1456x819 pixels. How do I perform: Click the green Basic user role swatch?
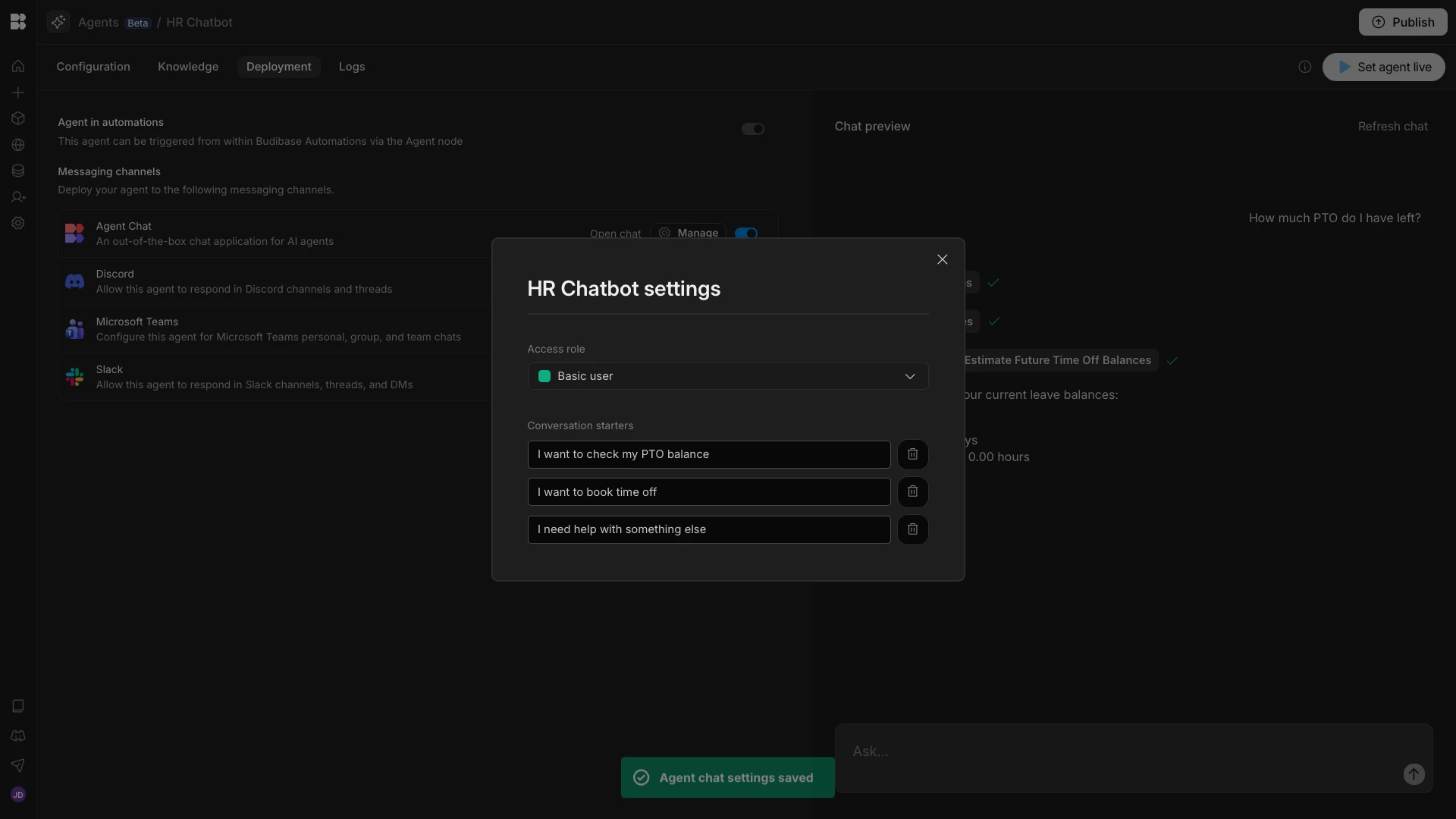point(544,376)
